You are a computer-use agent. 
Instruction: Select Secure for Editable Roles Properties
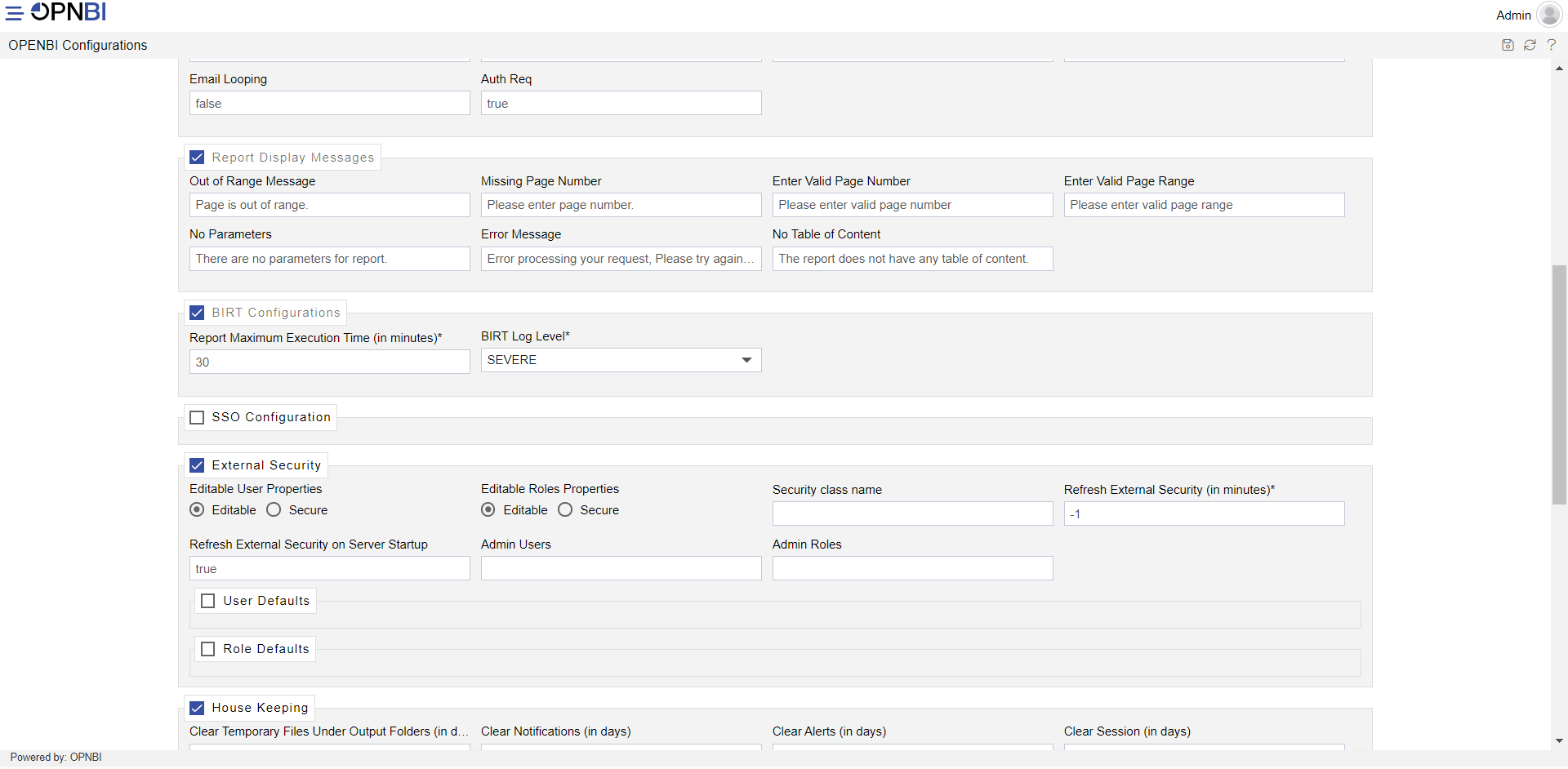tap(565, 510)
